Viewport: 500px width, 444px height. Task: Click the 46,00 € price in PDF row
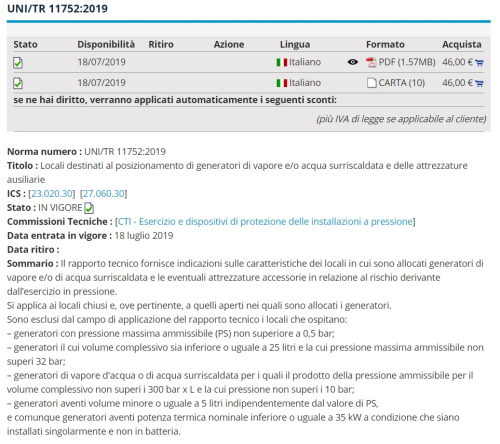(x=457, y=62)
